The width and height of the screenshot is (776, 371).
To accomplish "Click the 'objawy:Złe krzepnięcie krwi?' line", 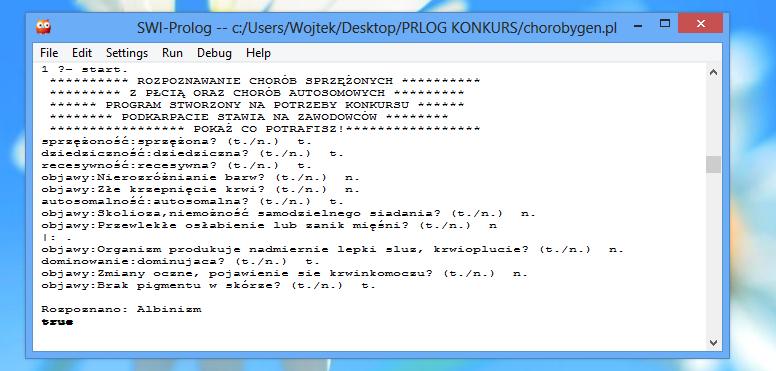I will (200, 189).
